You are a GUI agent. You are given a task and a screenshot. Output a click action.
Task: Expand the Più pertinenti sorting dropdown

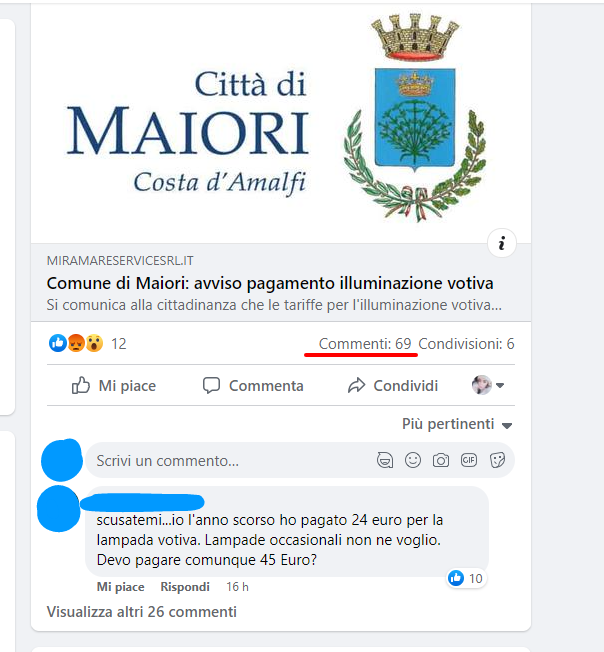tap(456, 424)
